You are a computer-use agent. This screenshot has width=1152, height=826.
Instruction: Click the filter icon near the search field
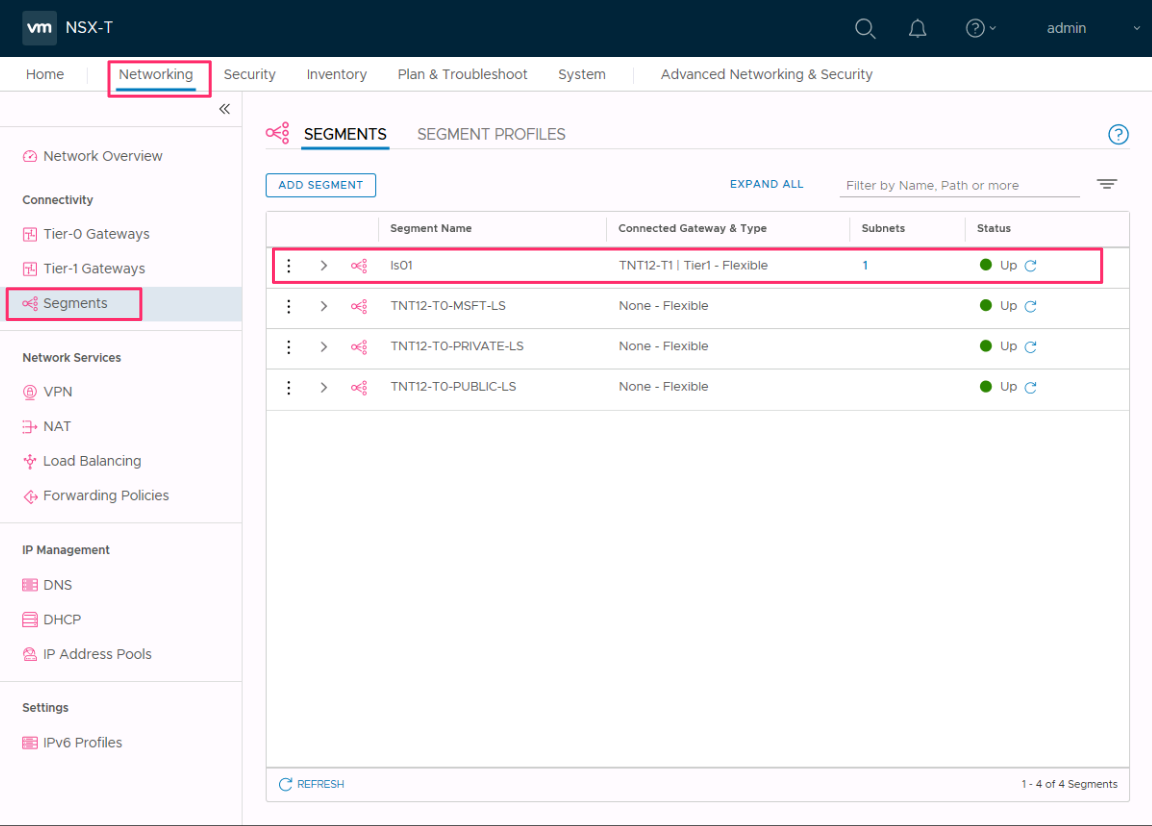pos(1106,184)
